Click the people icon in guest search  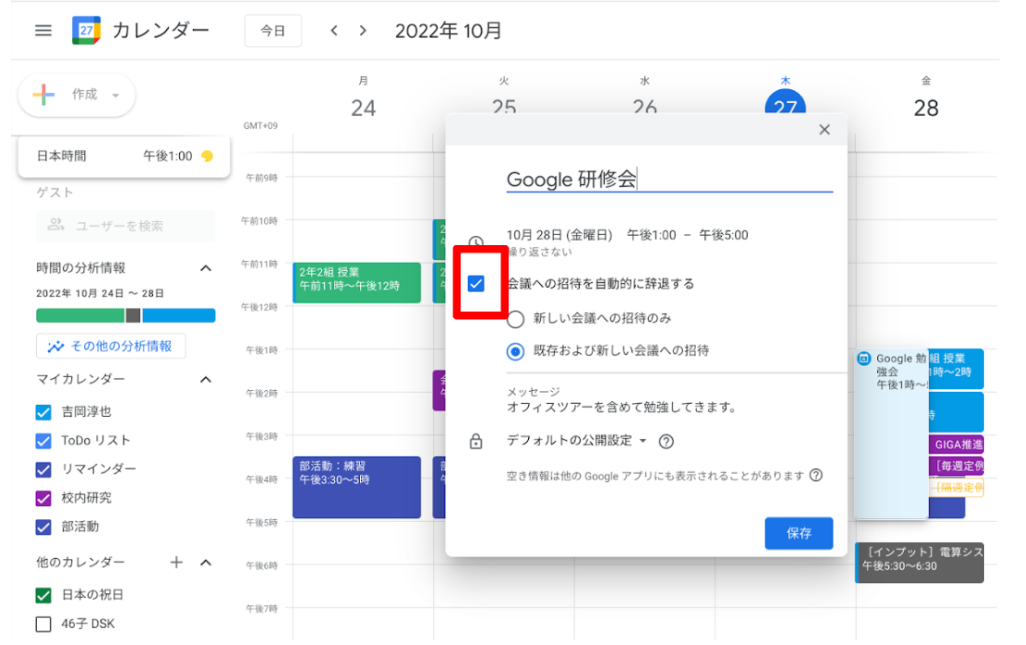tap(56, 225)
